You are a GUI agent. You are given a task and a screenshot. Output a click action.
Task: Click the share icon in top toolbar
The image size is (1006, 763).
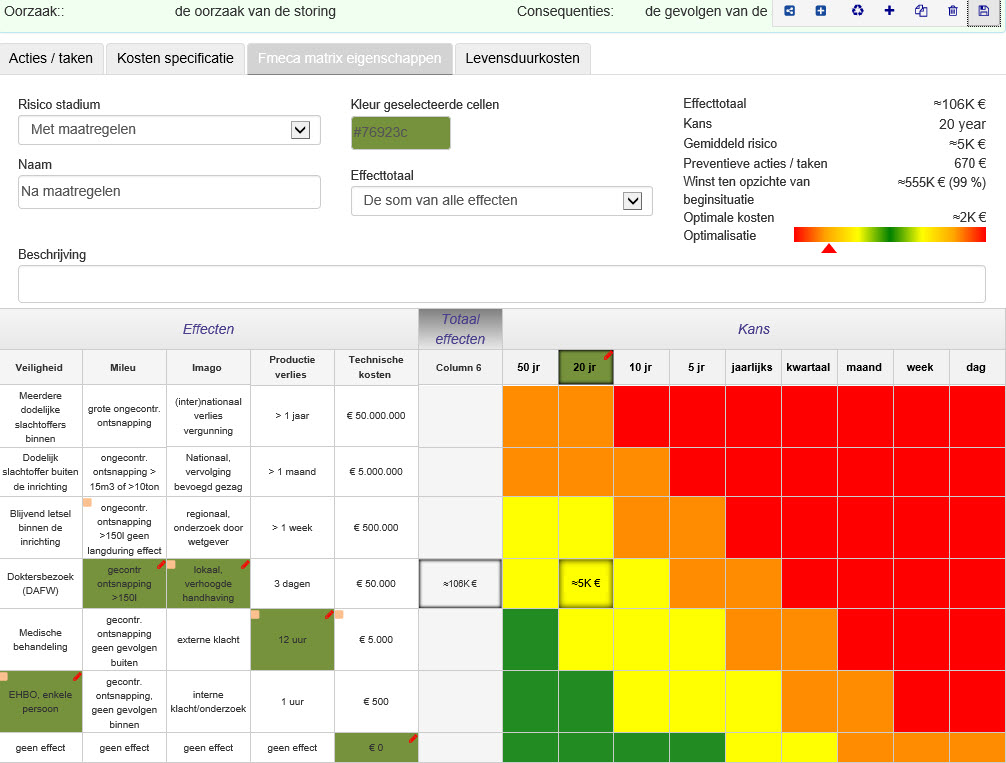[x=790, y=11]
